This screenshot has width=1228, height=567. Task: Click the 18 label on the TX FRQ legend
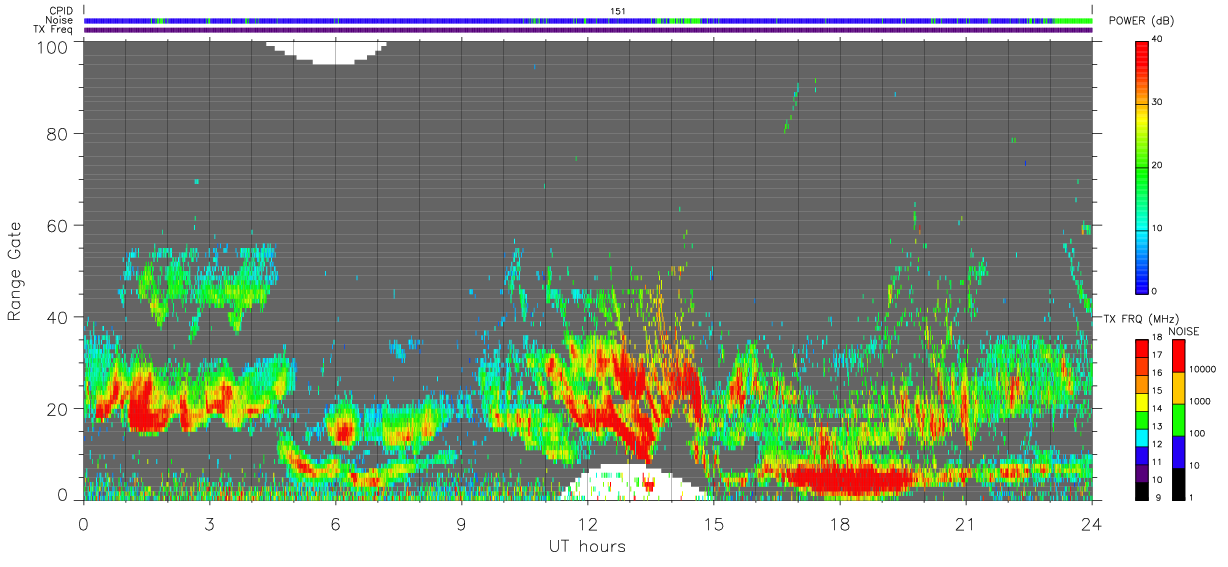pos(1157,339)
